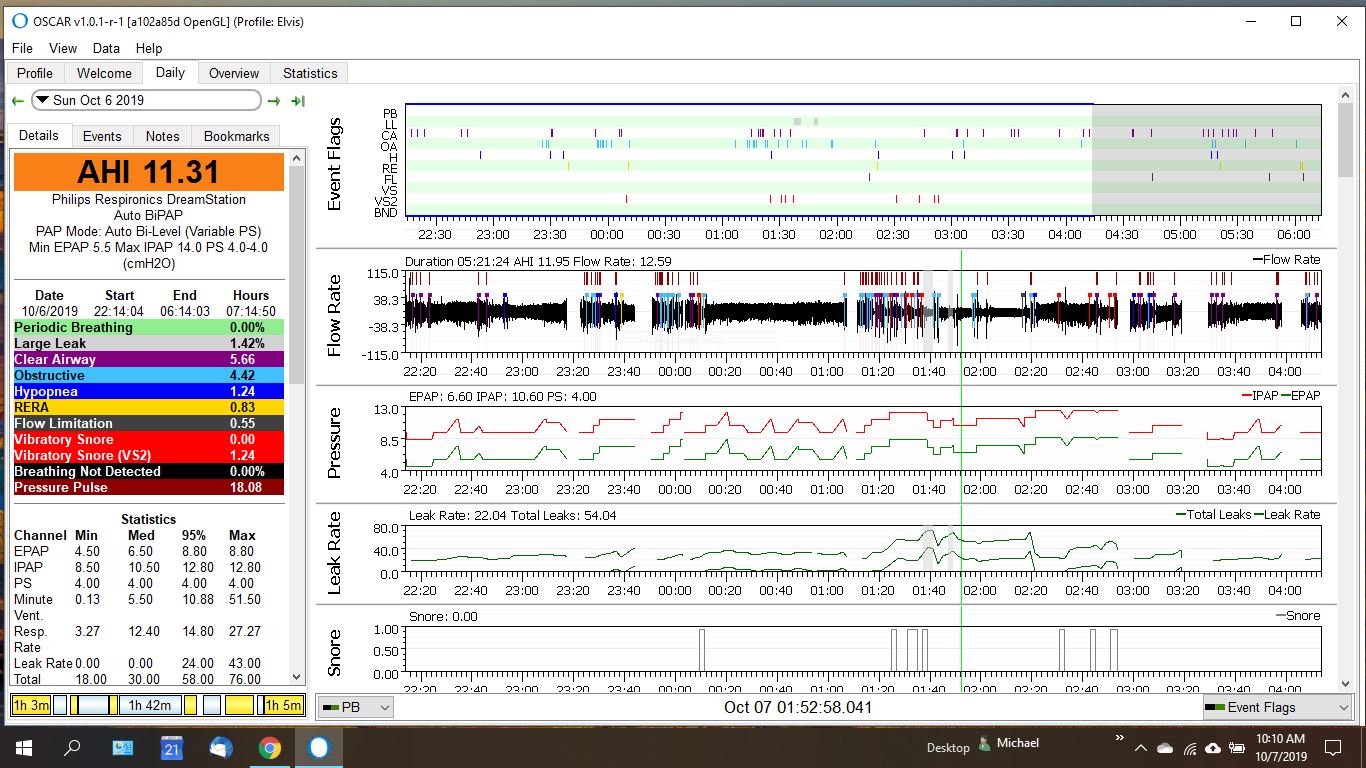Open the PB graph selector dropdown

356,707
